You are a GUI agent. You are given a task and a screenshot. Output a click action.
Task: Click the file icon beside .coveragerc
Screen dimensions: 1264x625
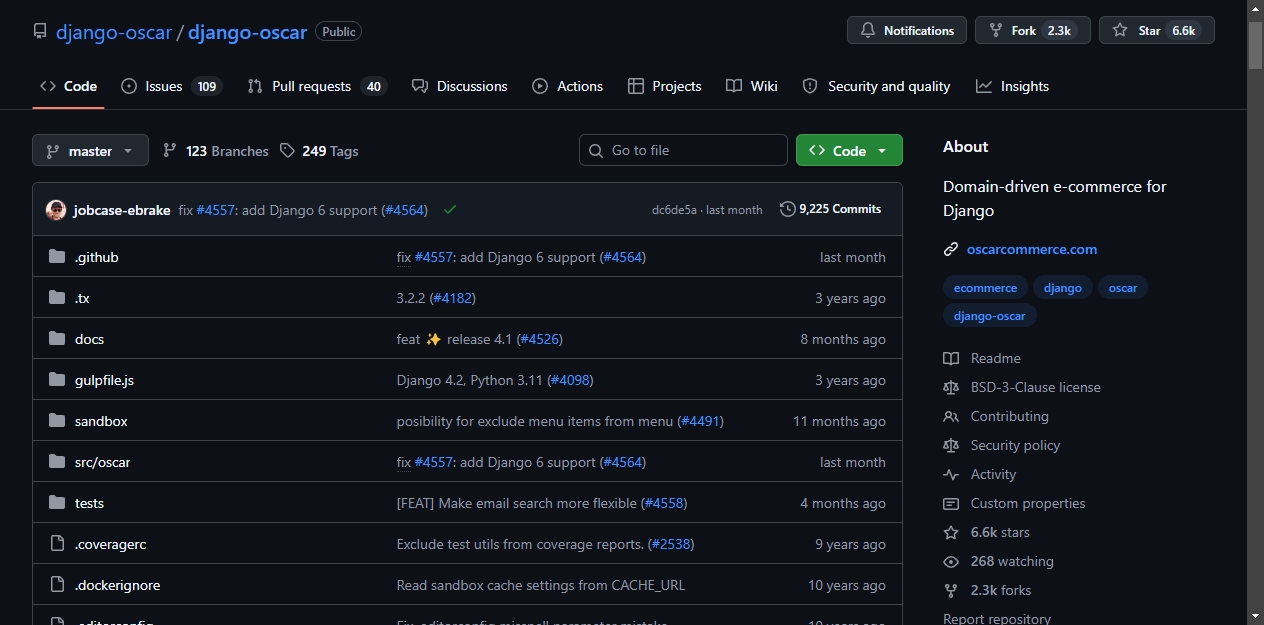pos(57,544)
